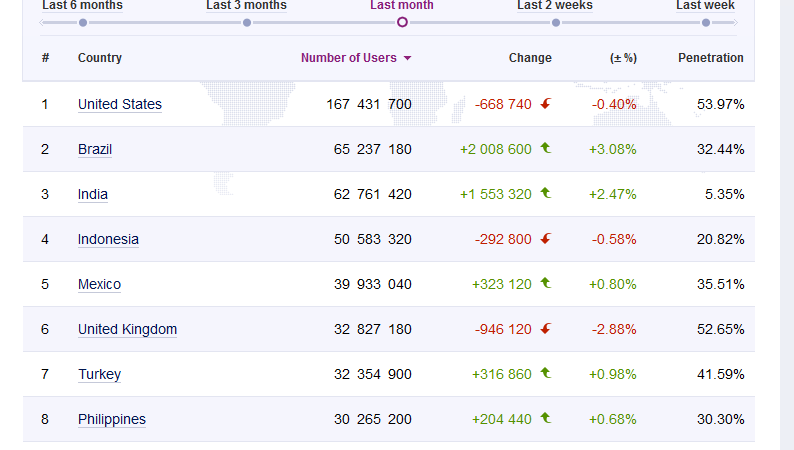Open the Brazil country link
This screenshot has height=450, width=794.
95,149
